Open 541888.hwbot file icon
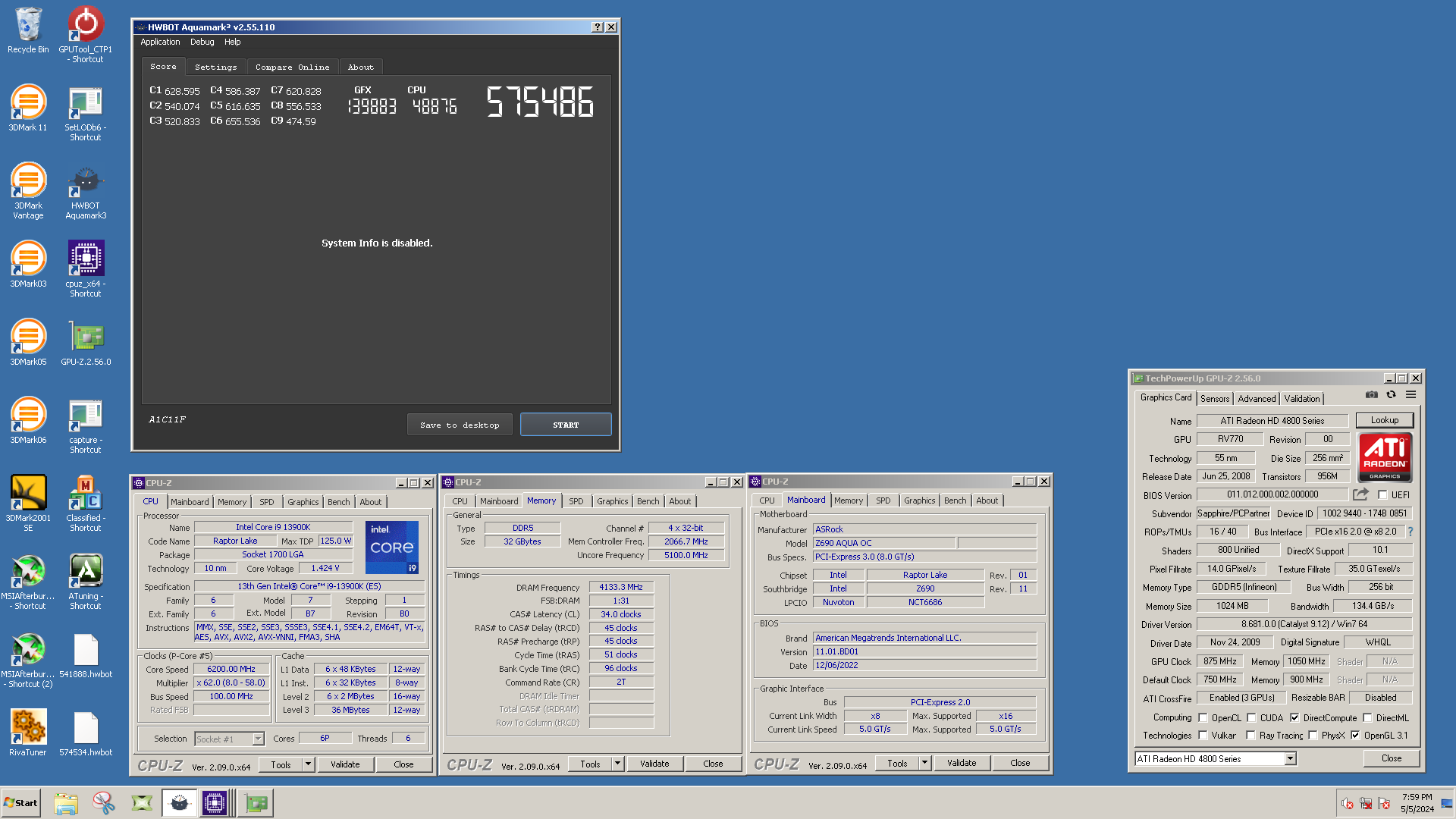 pos(86,655)
